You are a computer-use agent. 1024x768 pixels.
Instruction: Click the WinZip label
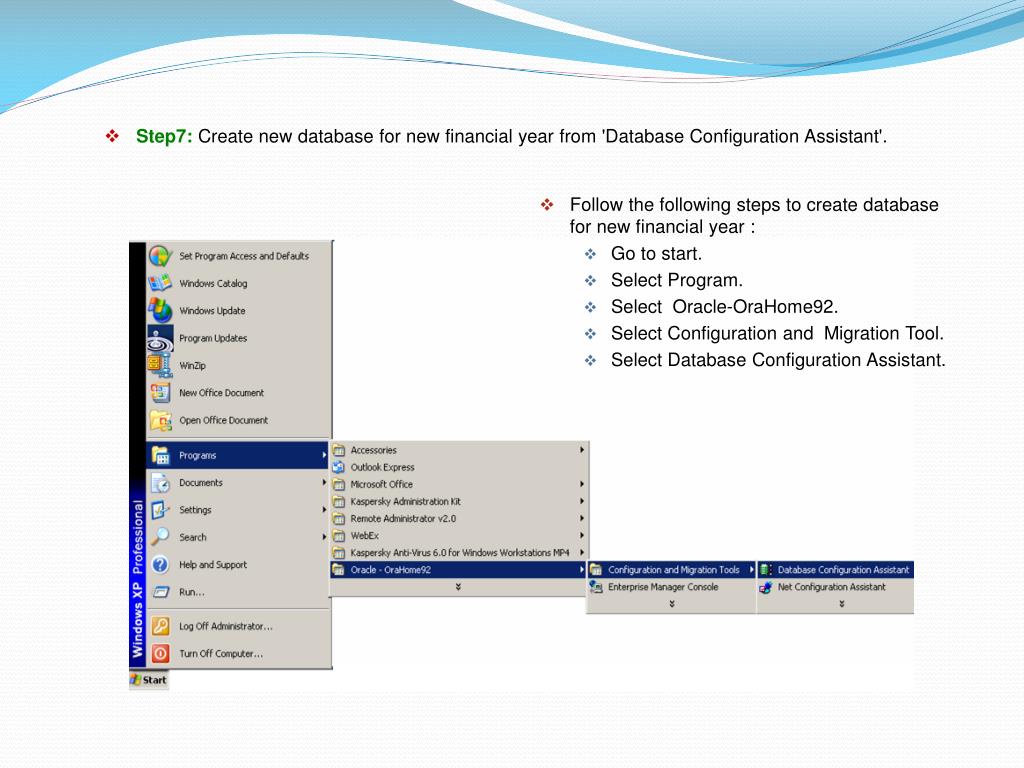(x=192, y=366)
